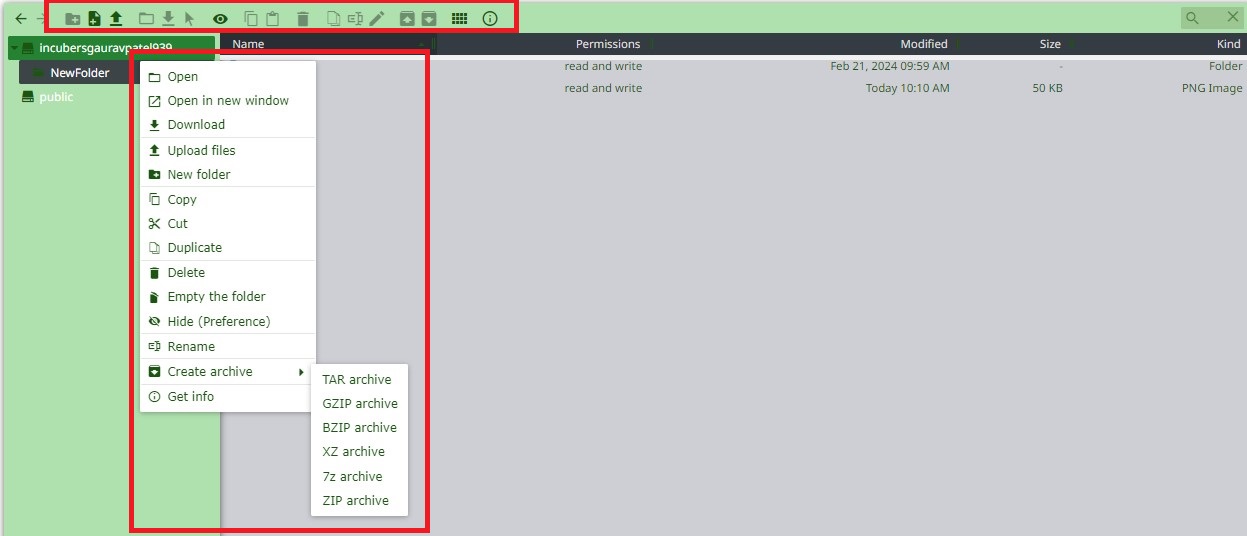
Task: Sort by the Kind column header
Action: [1228, 44]
